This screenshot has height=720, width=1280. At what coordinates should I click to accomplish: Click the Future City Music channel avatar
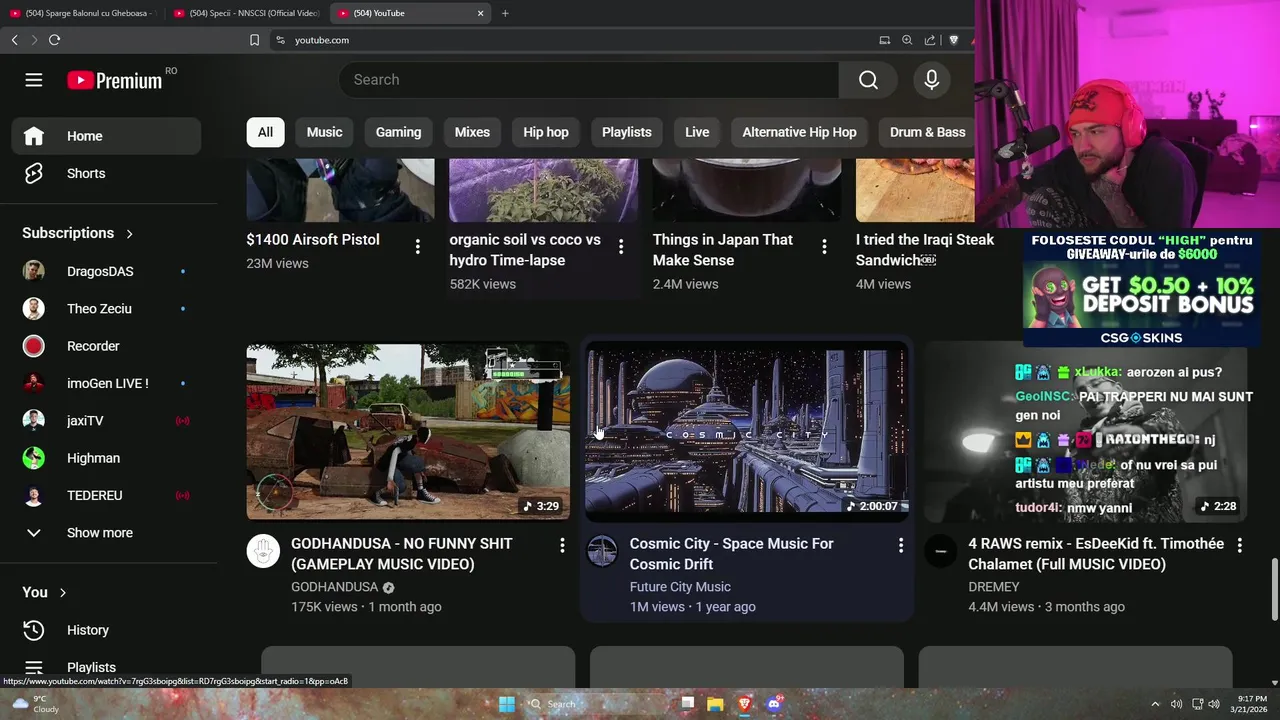pyautogui.click(x=602, y=551)
